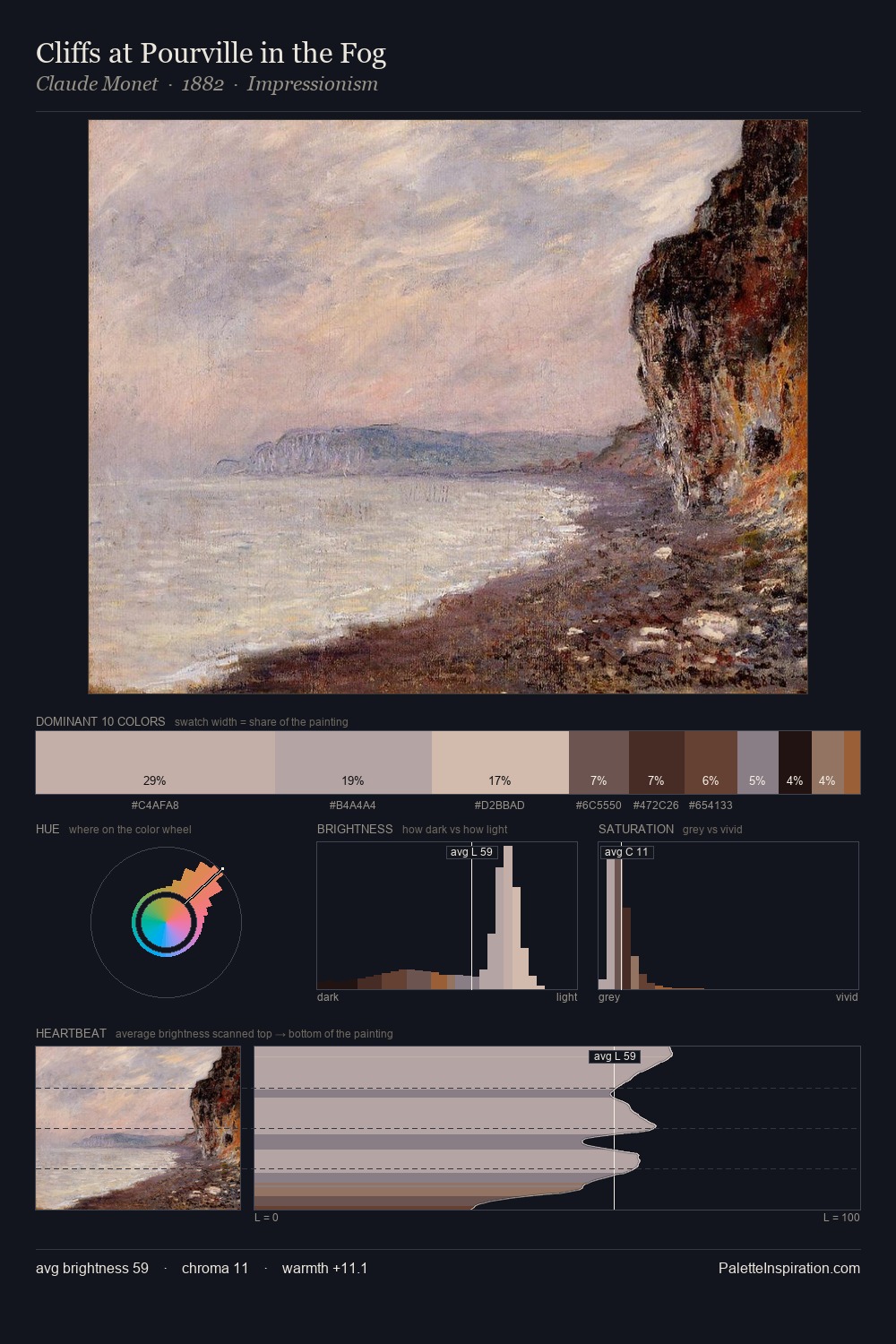Click the 'vivid' axis label under Saturation
896x1344 pixels.
point(847,997)
